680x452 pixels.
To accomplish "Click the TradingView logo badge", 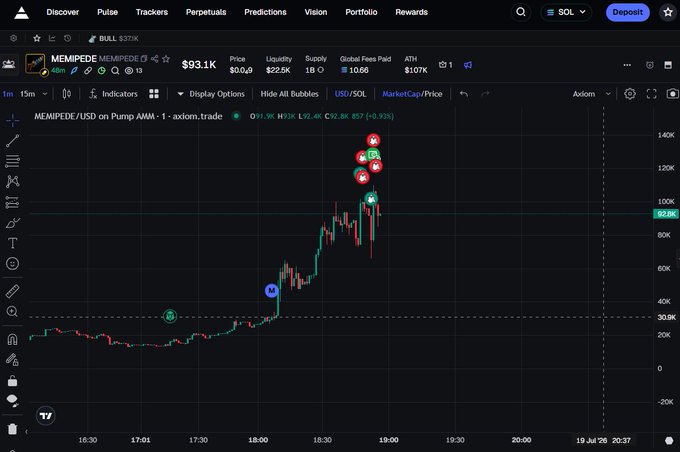I will tap(46, 416).
